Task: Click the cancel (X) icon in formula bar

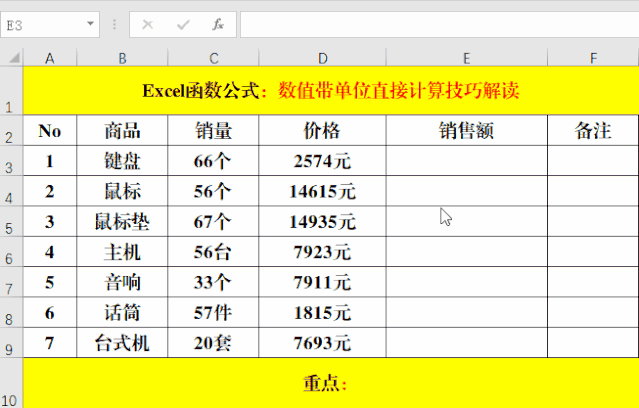Action: [148, 25]
